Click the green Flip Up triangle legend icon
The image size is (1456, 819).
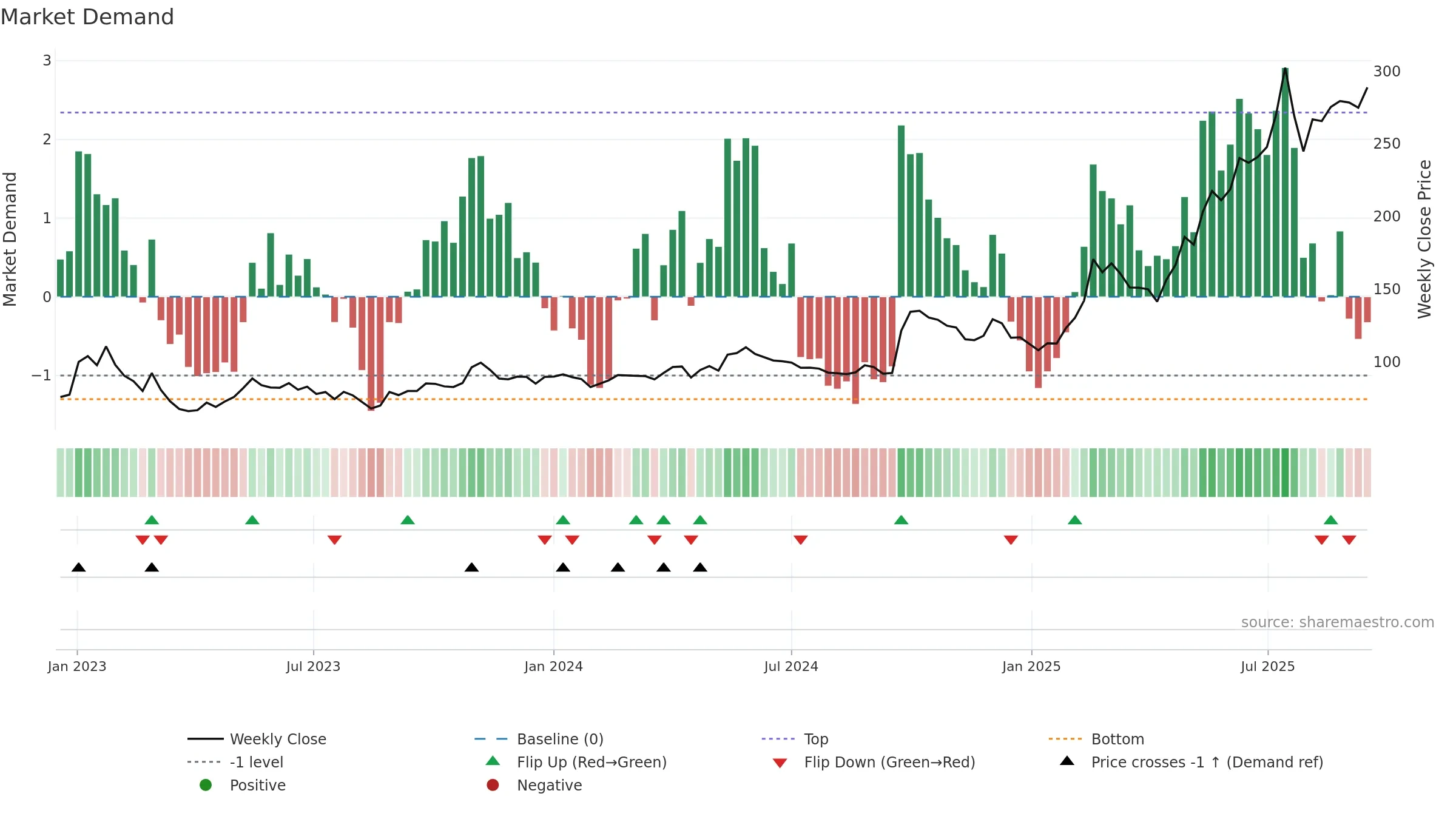click(493, 761)
